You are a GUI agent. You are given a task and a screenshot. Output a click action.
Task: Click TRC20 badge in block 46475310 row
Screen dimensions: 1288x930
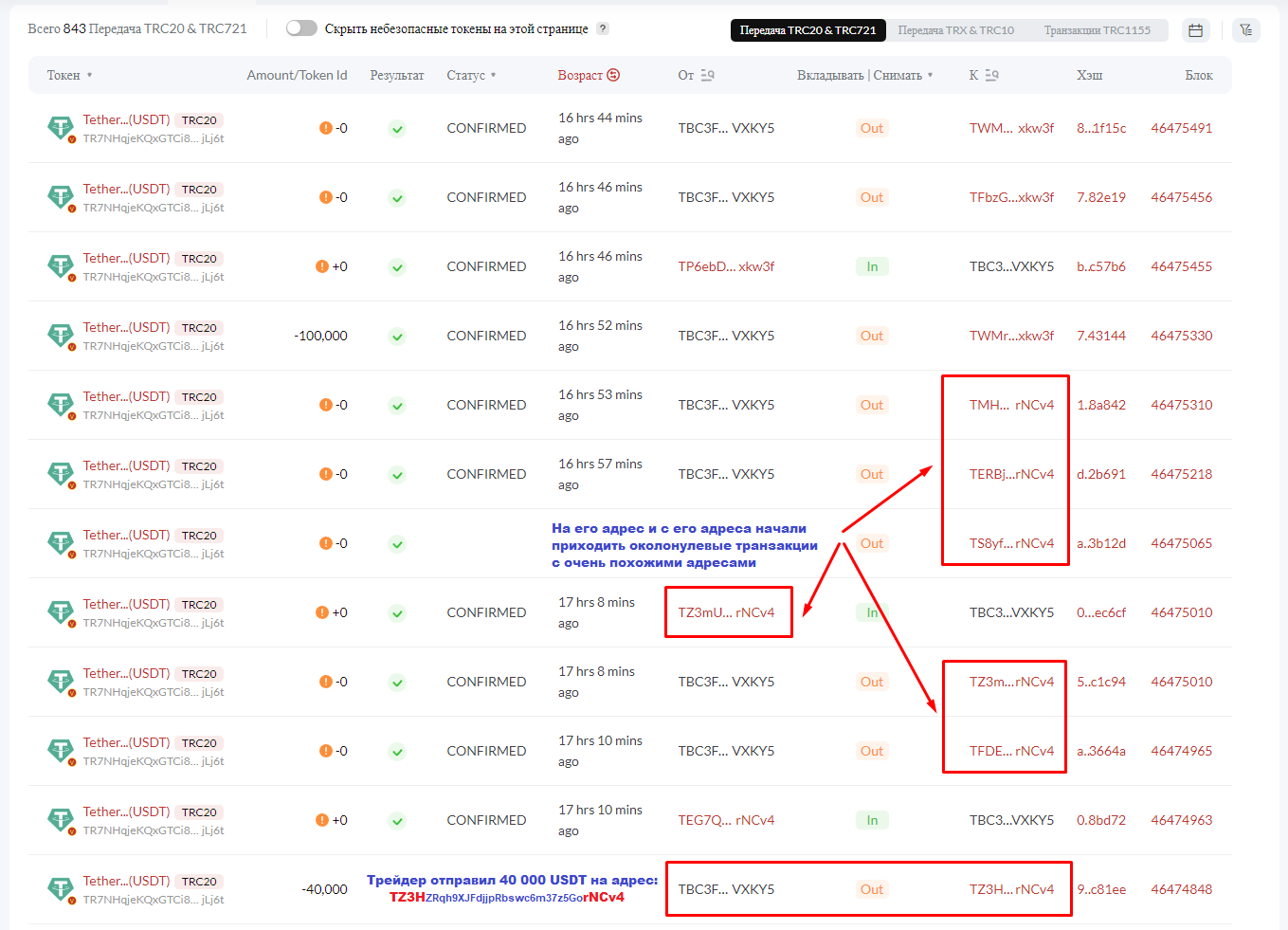pos(199,397)
